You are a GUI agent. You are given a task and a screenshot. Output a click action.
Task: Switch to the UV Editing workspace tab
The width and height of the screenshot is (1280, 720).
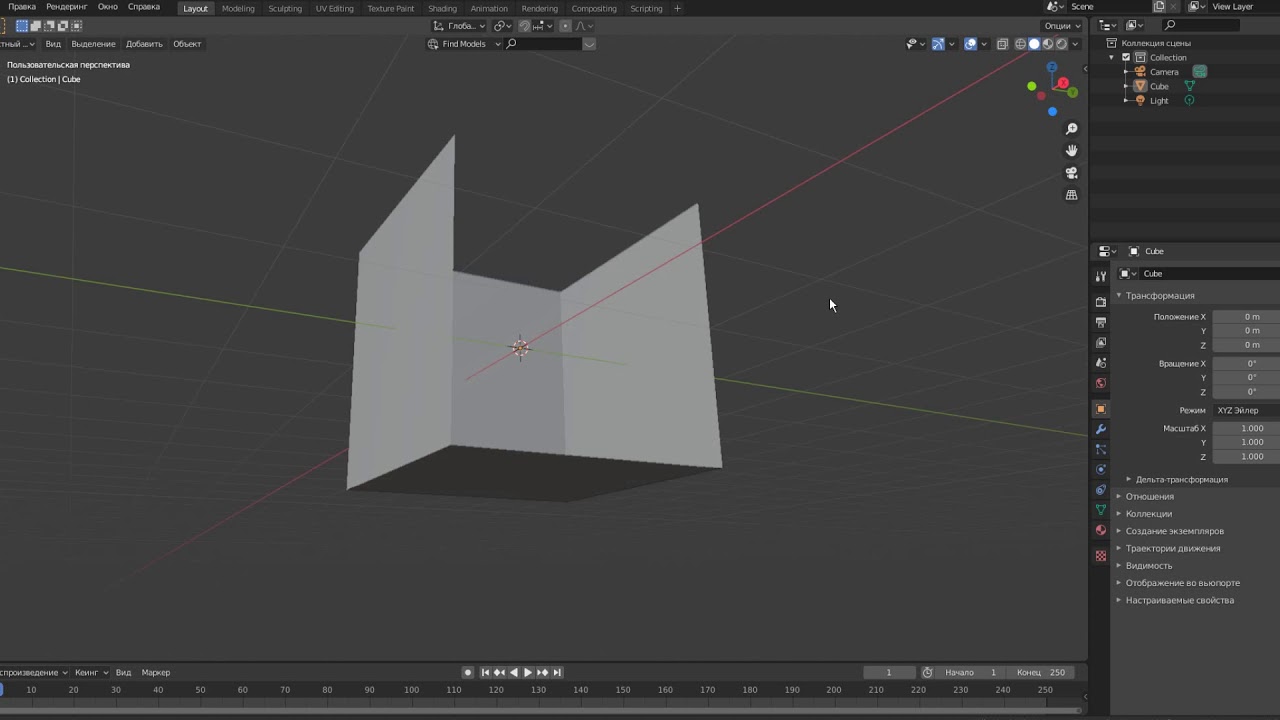[334, 8]
